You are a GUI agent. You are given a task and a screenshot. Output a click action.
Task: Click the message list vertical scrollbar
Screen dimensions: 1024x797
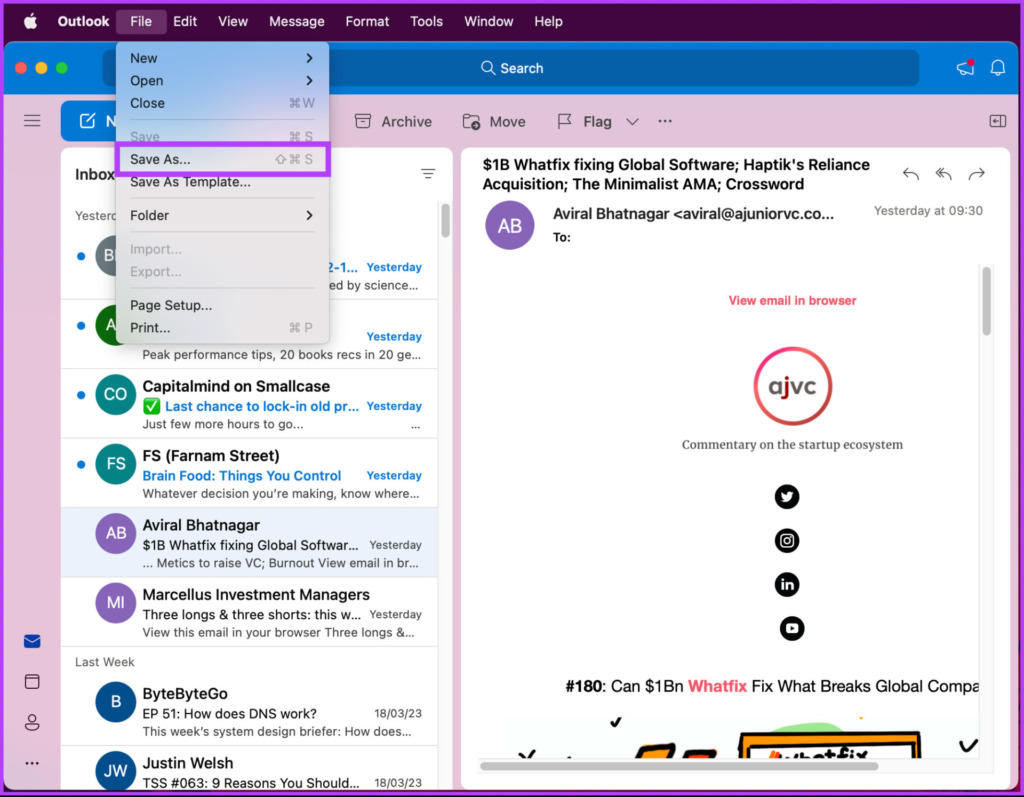(x=445, y=221)
